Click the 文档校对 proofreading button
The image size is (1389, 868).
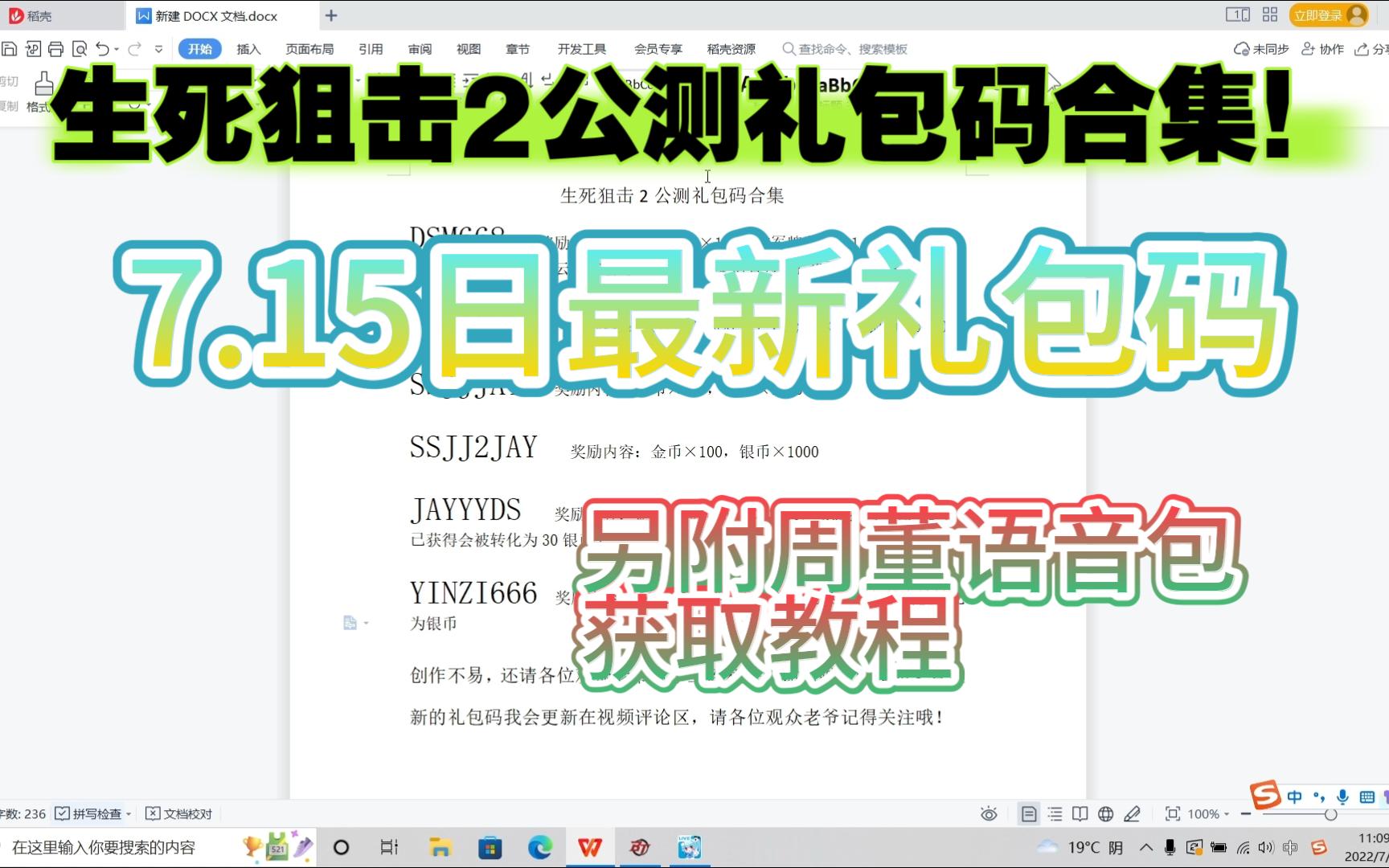point(178,814)
